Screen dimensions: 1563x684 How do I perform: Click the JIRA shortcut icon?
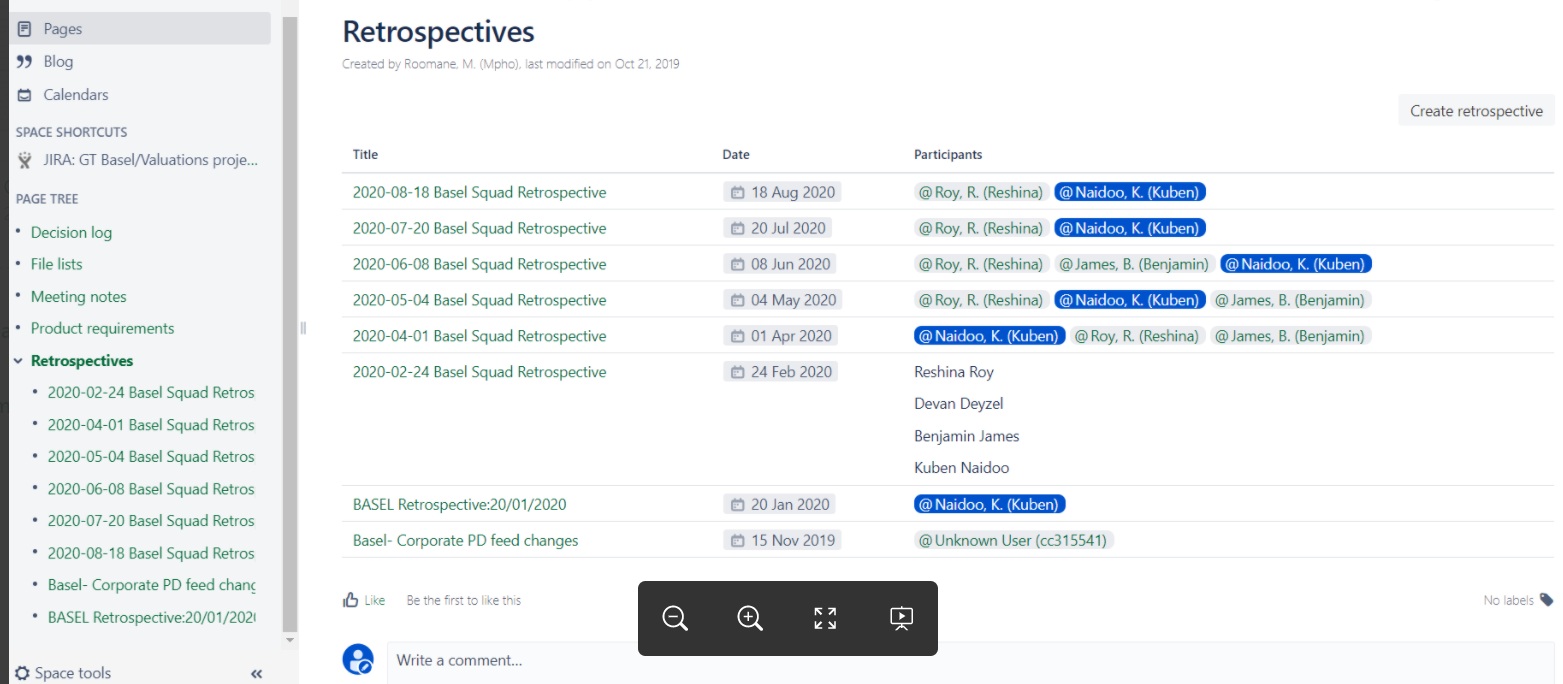(x=24, y=160)
